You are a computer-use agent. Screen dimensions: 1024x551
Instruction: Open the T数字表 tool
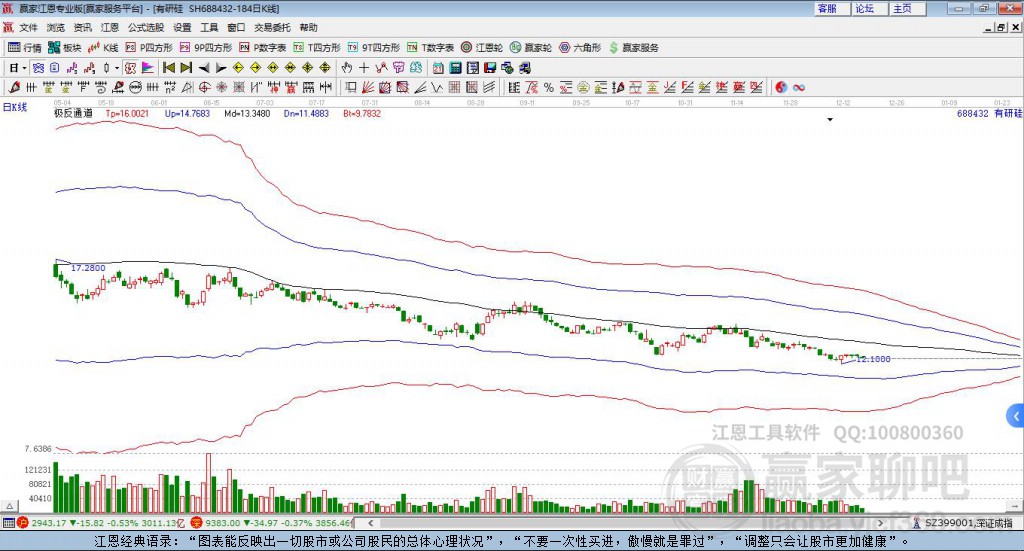coord(430,48)
